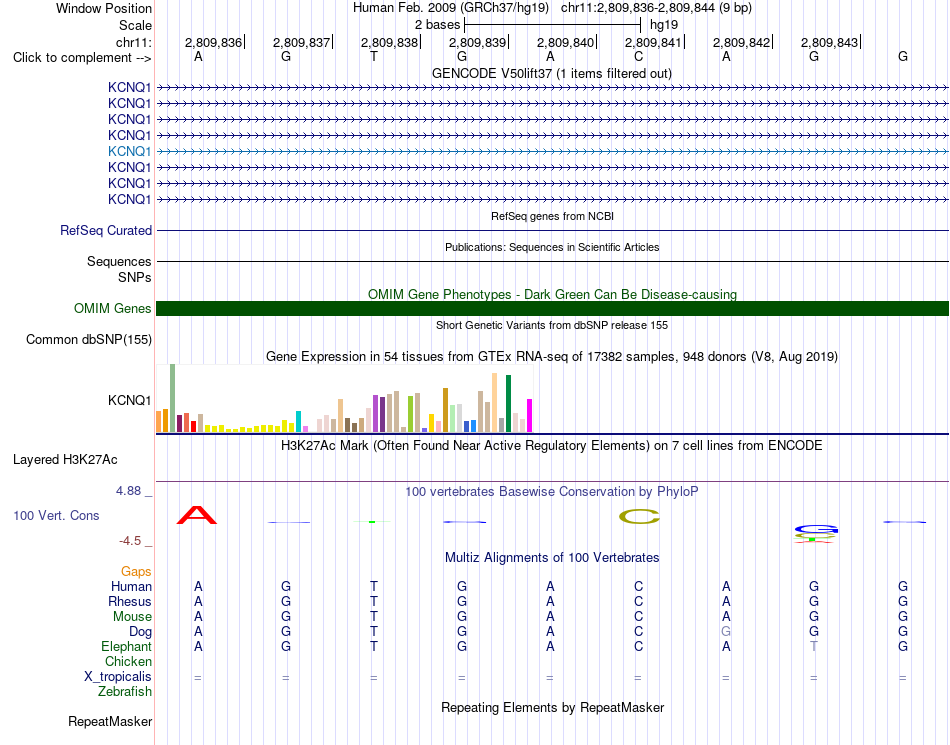Image resolution: width=950 pixels, height=745 pixels.
Task: Click 'Repeating Elements by RepeatMasker' title
Action: pos(552,707)
